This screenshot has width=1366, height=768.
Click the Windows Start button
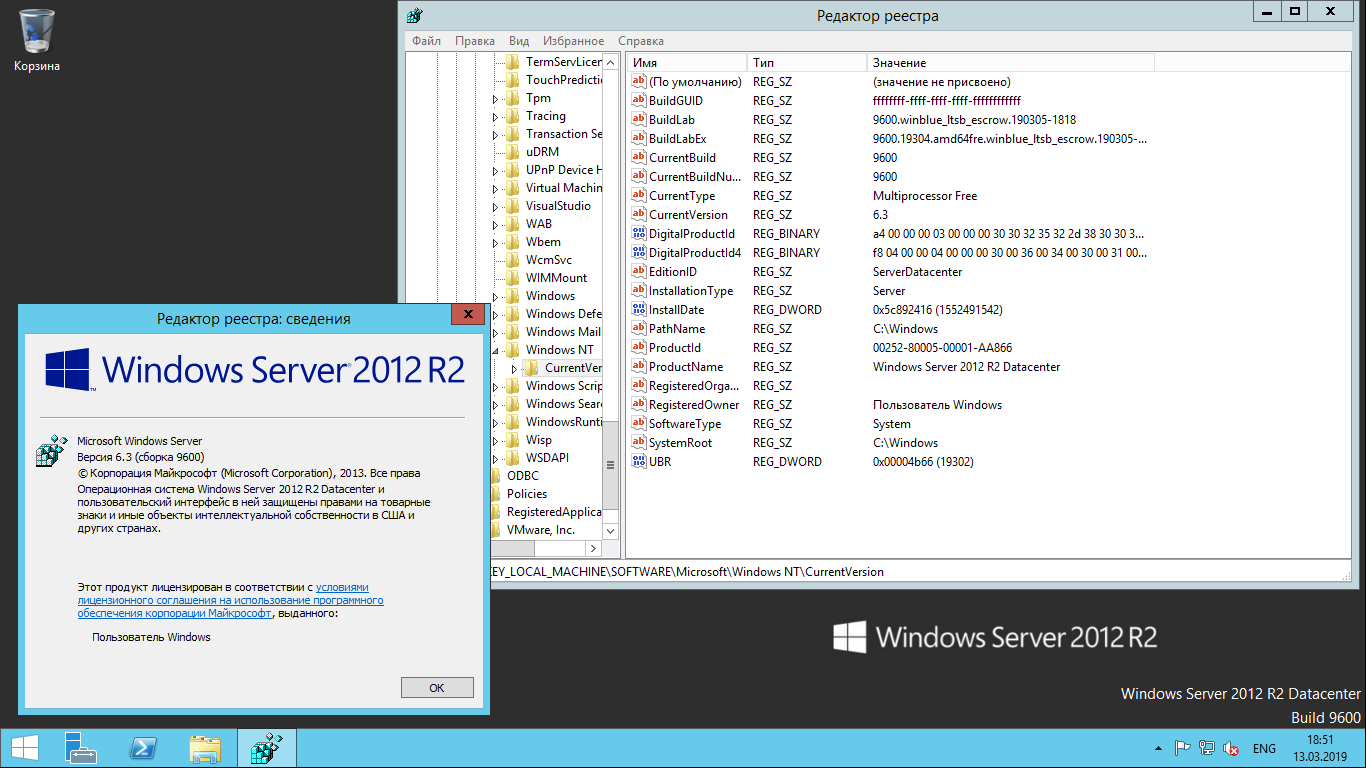[x=25, y=748]
